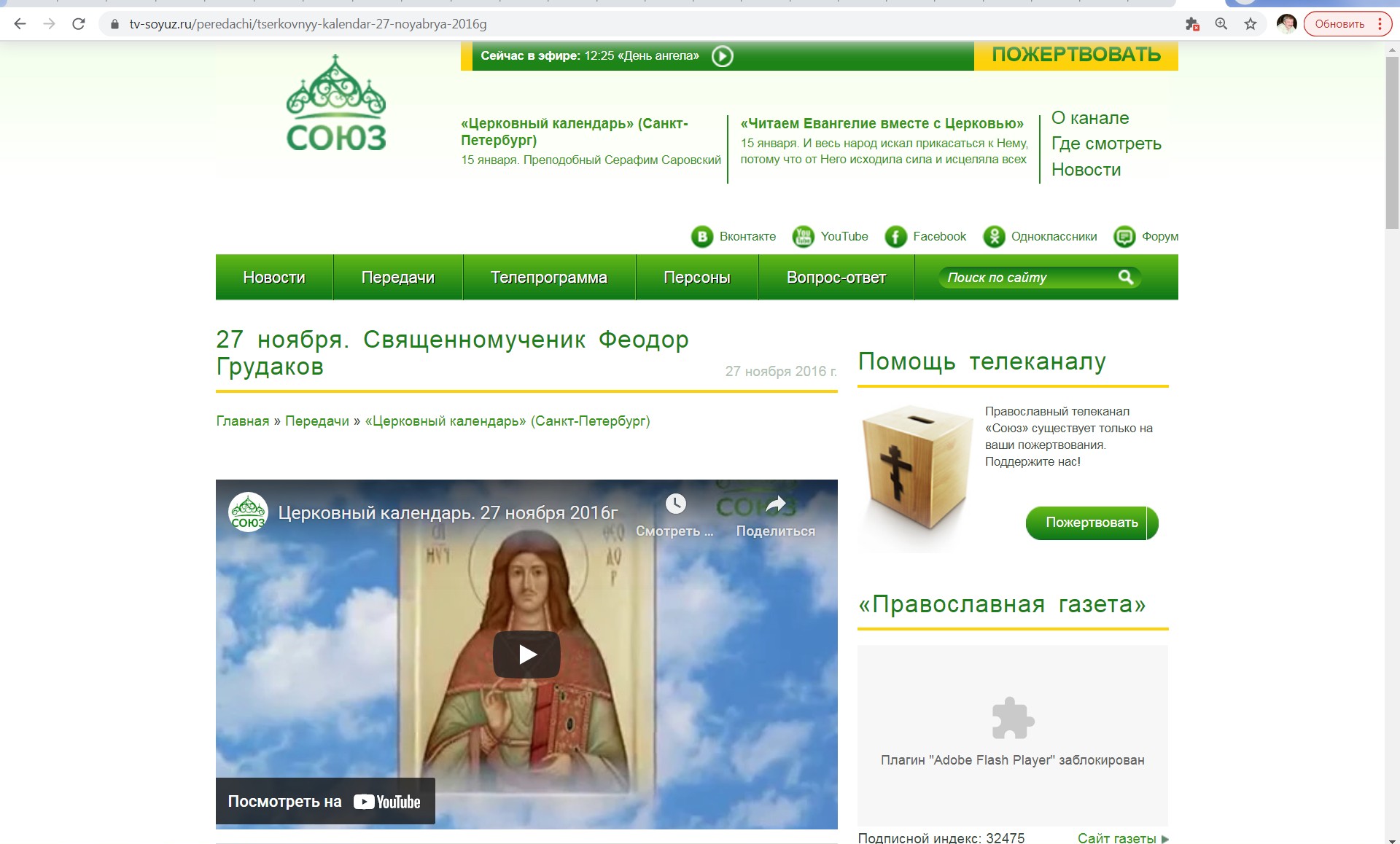Click the article date 27 ноября 2016 г.

click(x=781, y=371)
